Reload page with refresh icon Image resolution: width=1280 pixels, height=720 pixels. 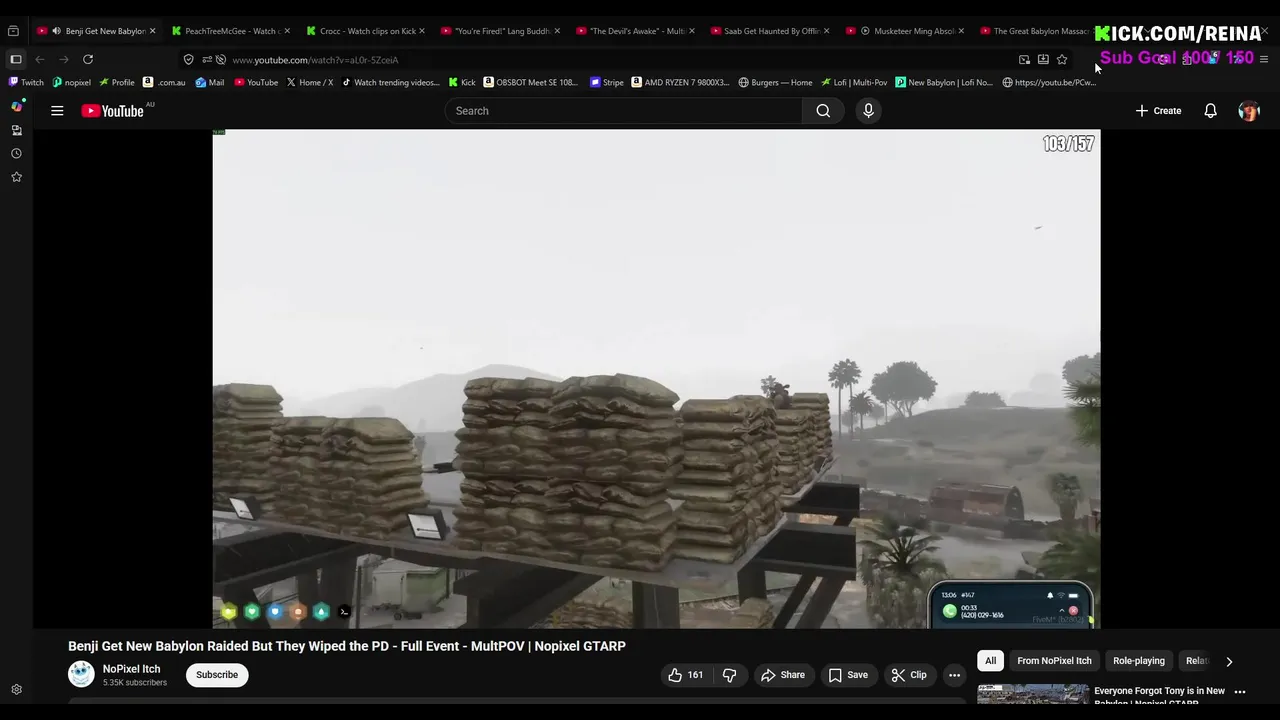click(88, 60)
